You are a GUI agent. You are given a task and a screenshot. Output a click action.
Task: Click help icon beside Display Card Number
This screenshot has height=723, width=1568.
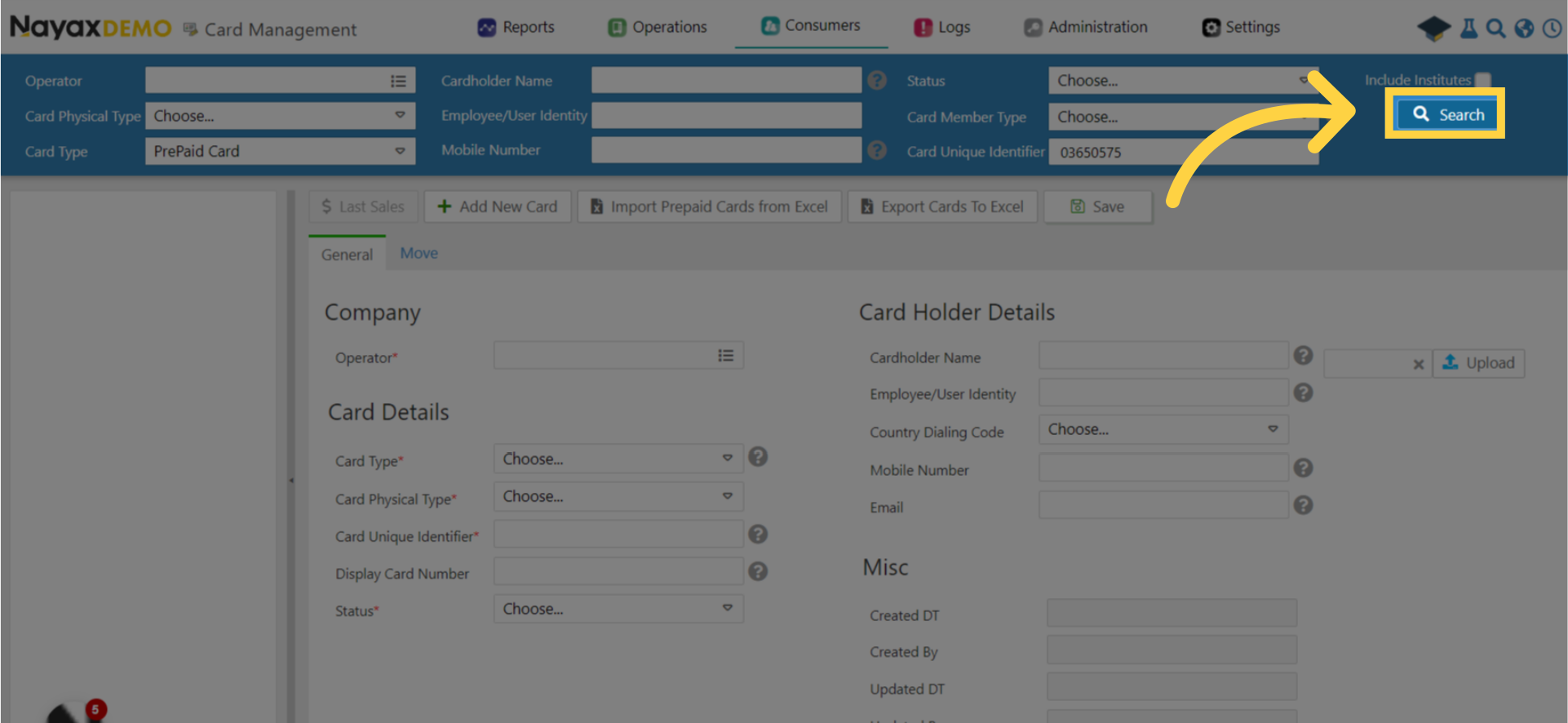point(758,571)
